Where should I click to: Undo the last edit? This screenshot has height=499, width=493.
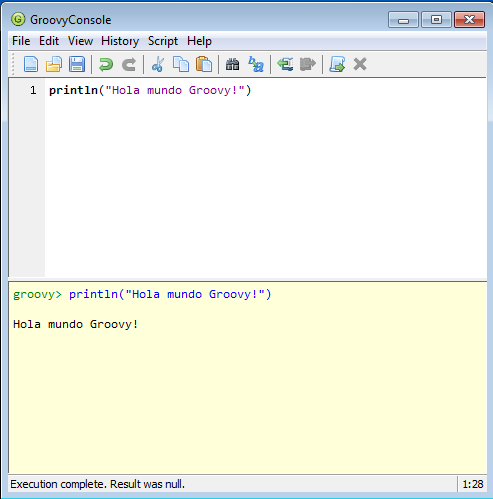pyautogui.click(x=106, y=64)
